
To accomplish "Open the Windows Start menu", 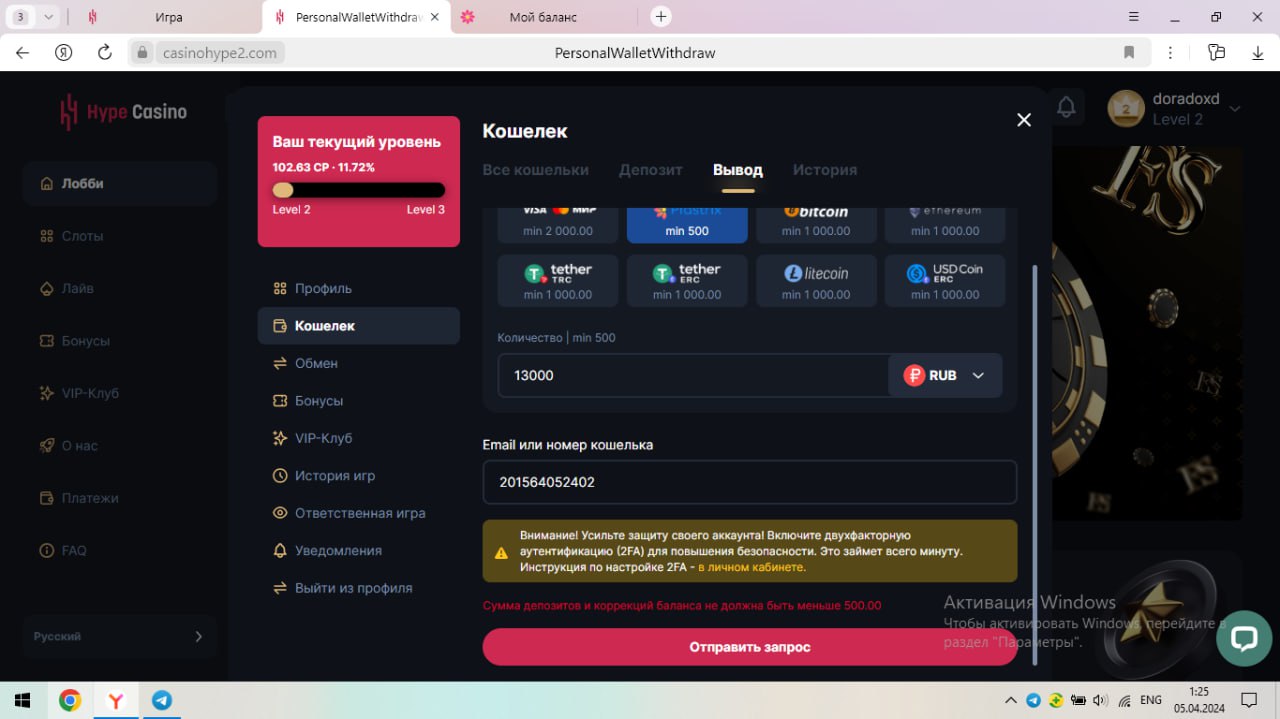I will point(22,700).
